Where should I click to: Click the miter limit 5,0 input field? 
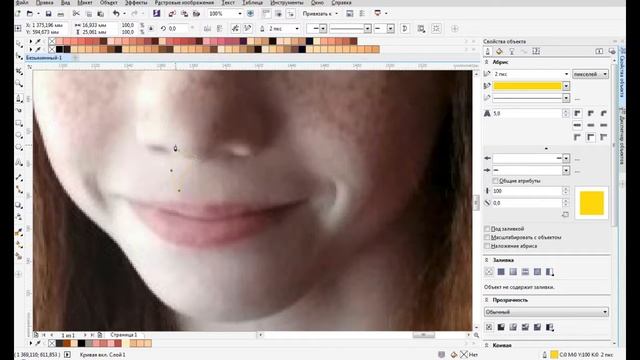[527, 113]
